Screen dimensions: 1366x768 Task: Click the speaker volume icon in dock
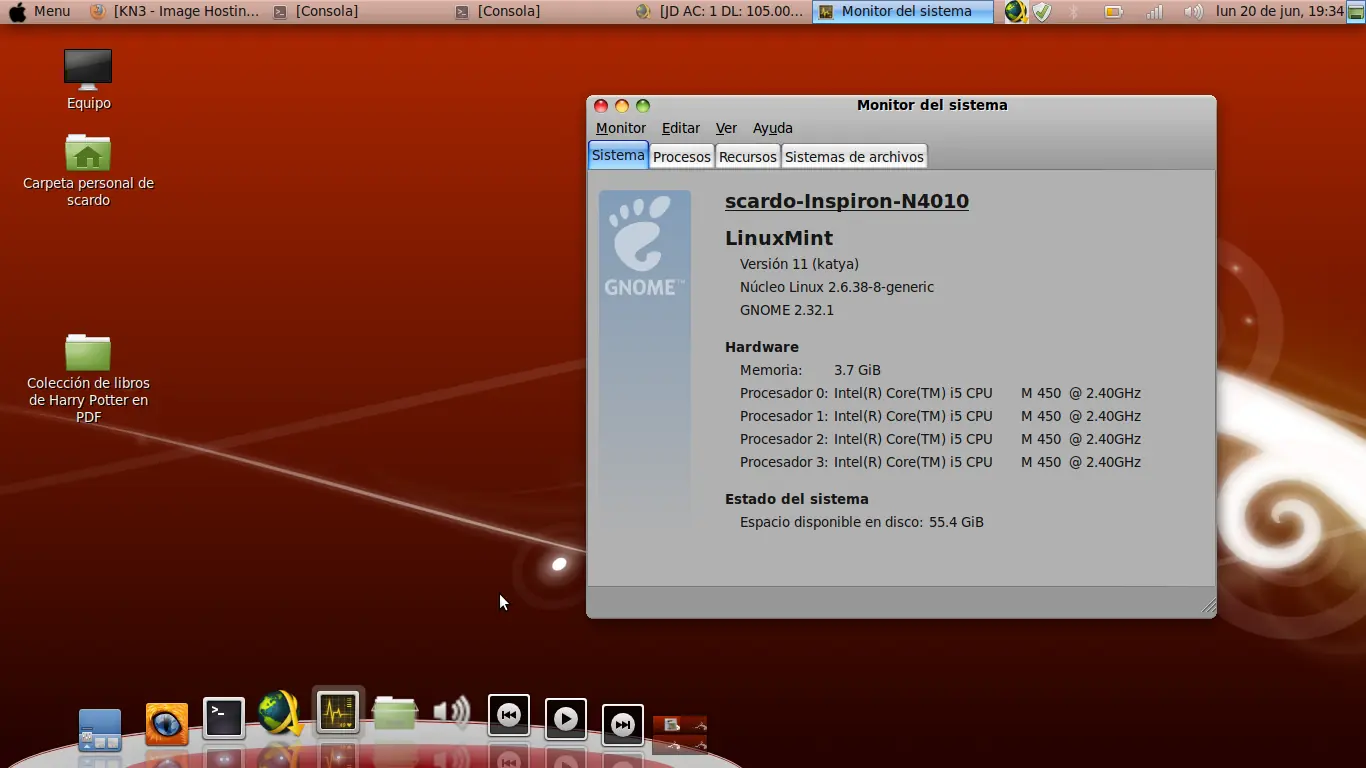tap(452, 712)
